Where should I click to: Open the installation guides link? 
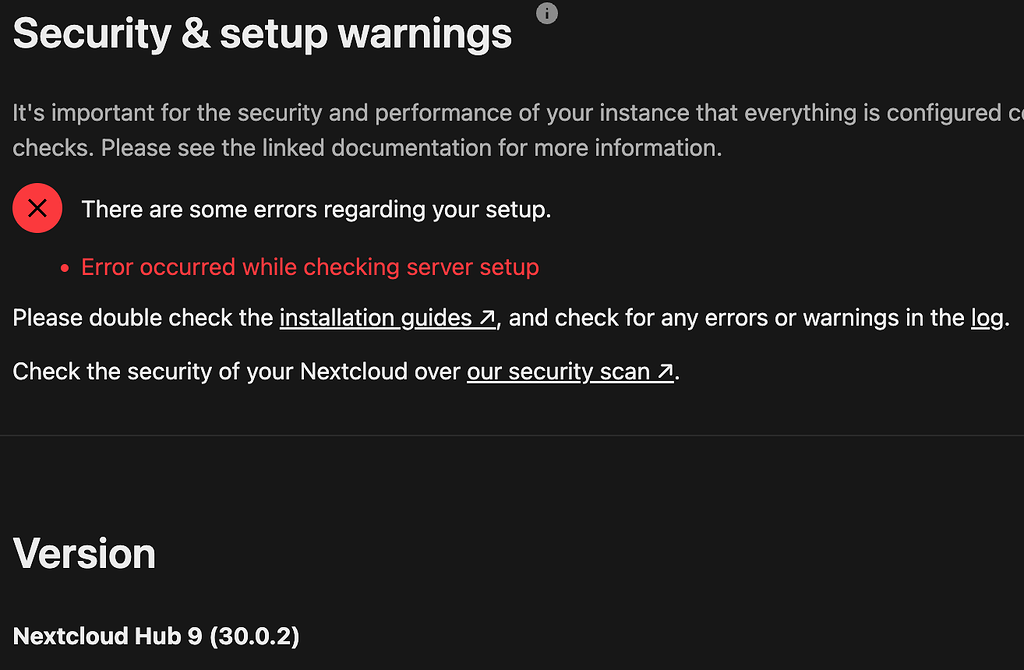387,318
